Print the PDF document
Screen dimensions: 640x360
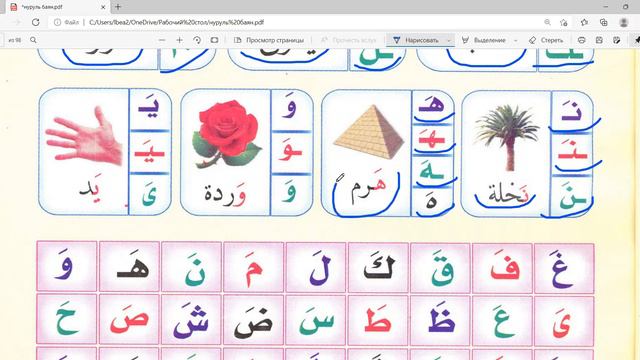pos(582,40)
